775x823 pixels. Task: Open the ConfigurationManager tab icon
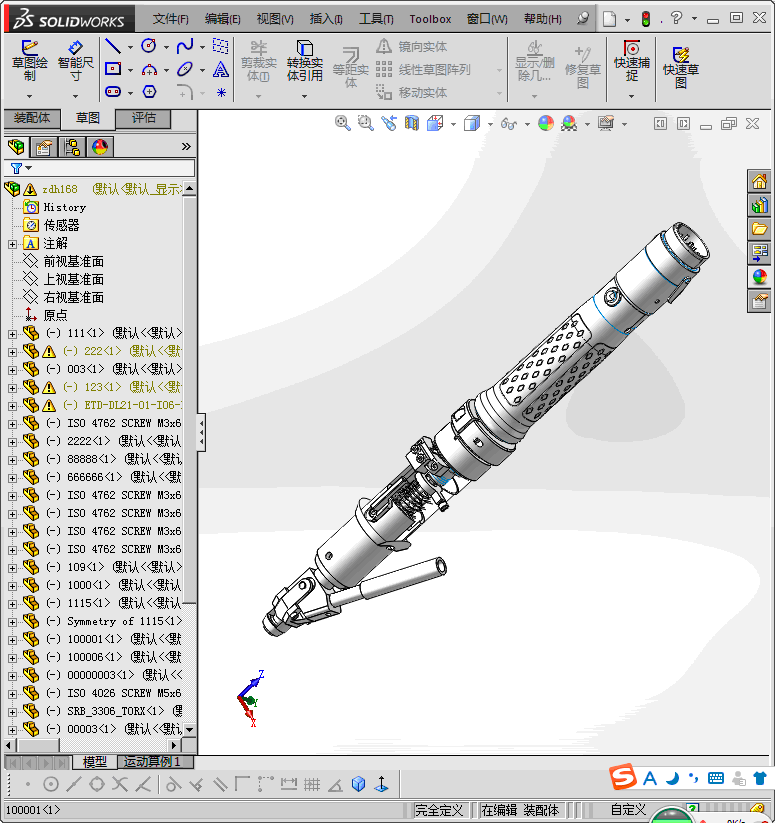[x=72, y=147]
